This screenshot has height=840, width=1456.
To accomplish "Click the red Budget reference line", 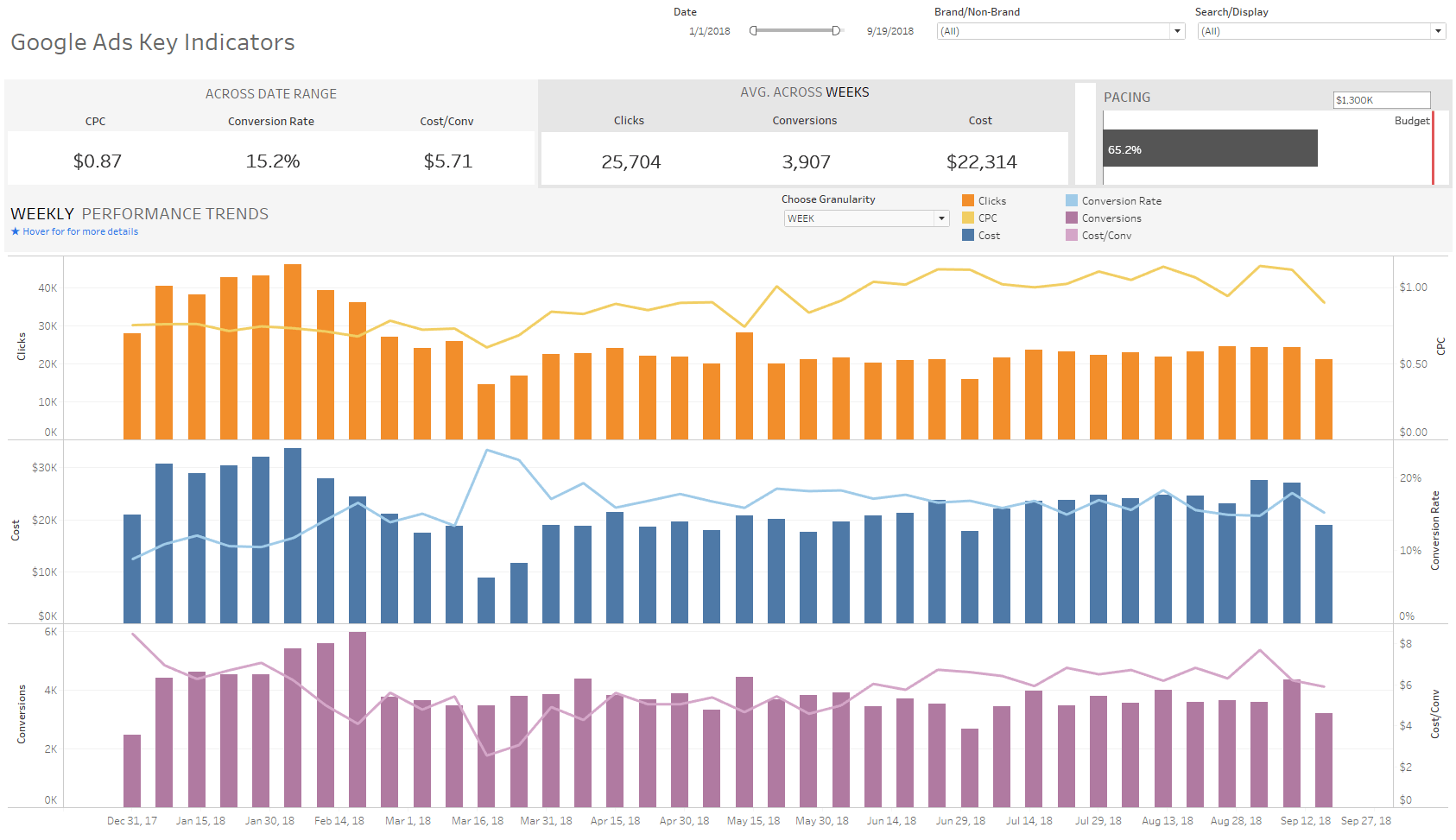I will tap(1433, 148).
